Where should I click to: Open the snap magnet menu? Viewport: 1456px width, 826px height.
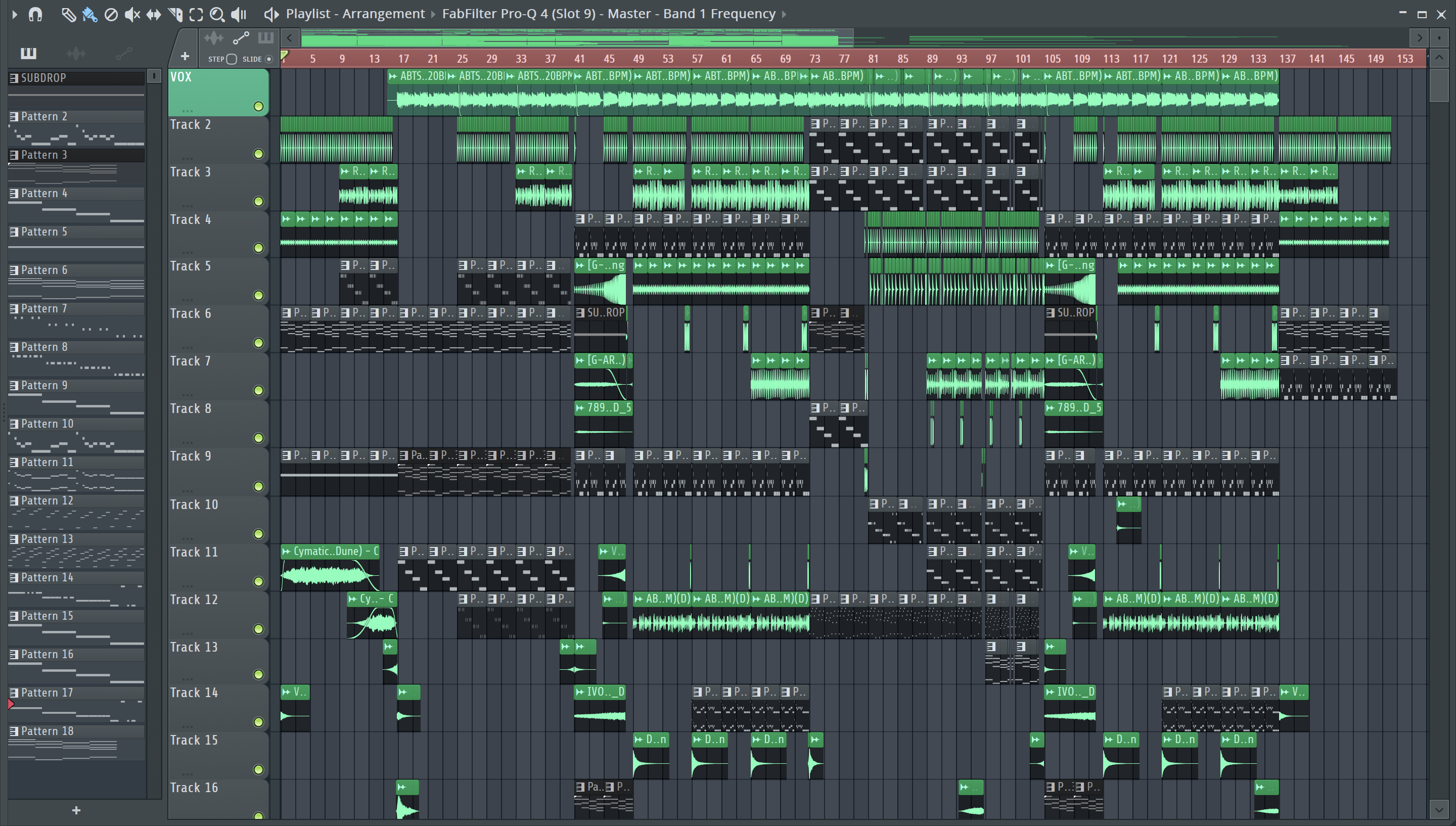tap(36, 14)
